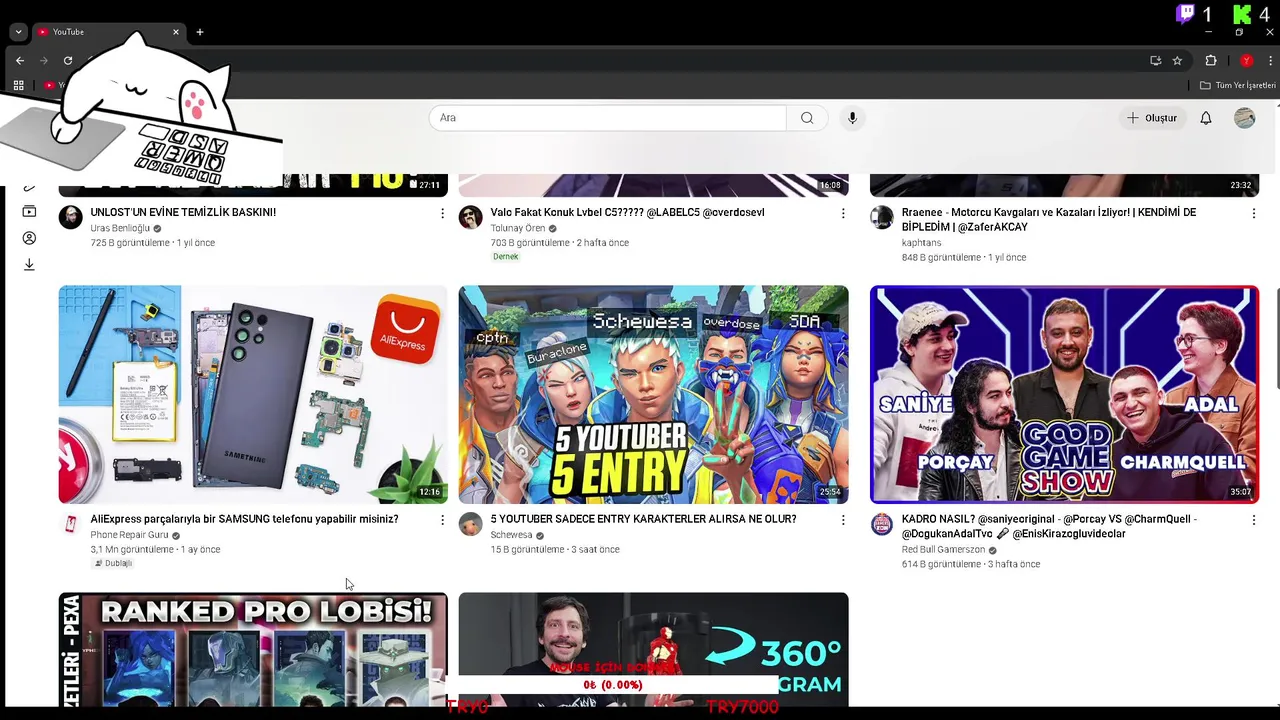Bookmark this page with star icon

[x=1177, y=61]
